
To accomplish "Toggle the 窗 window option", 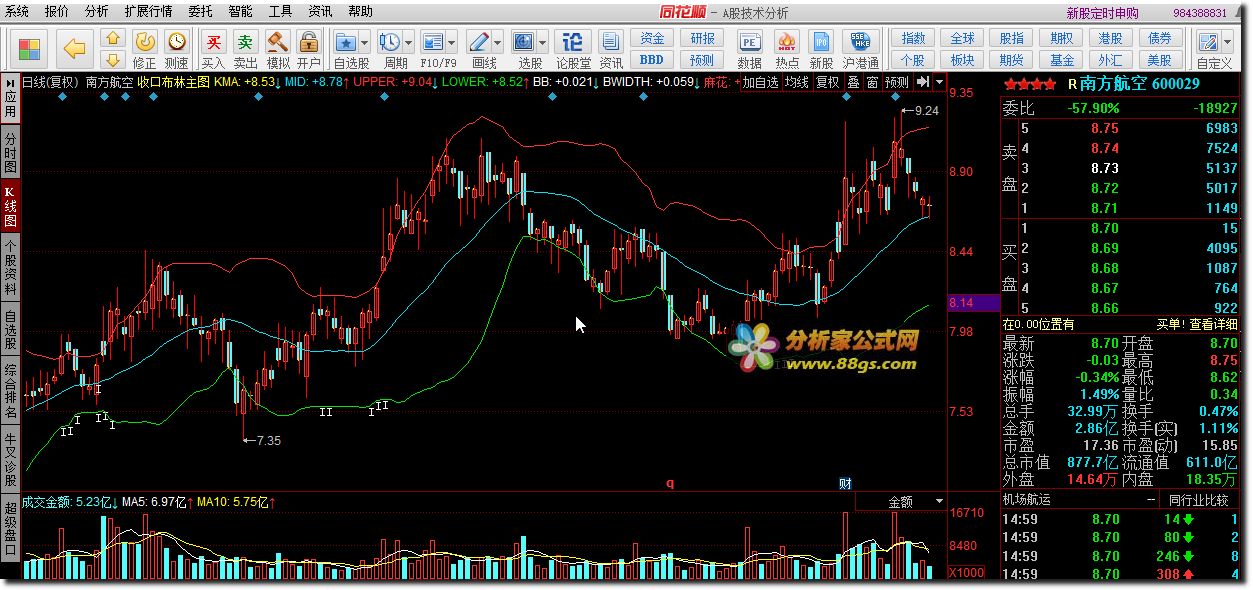I will click(872, 82).
